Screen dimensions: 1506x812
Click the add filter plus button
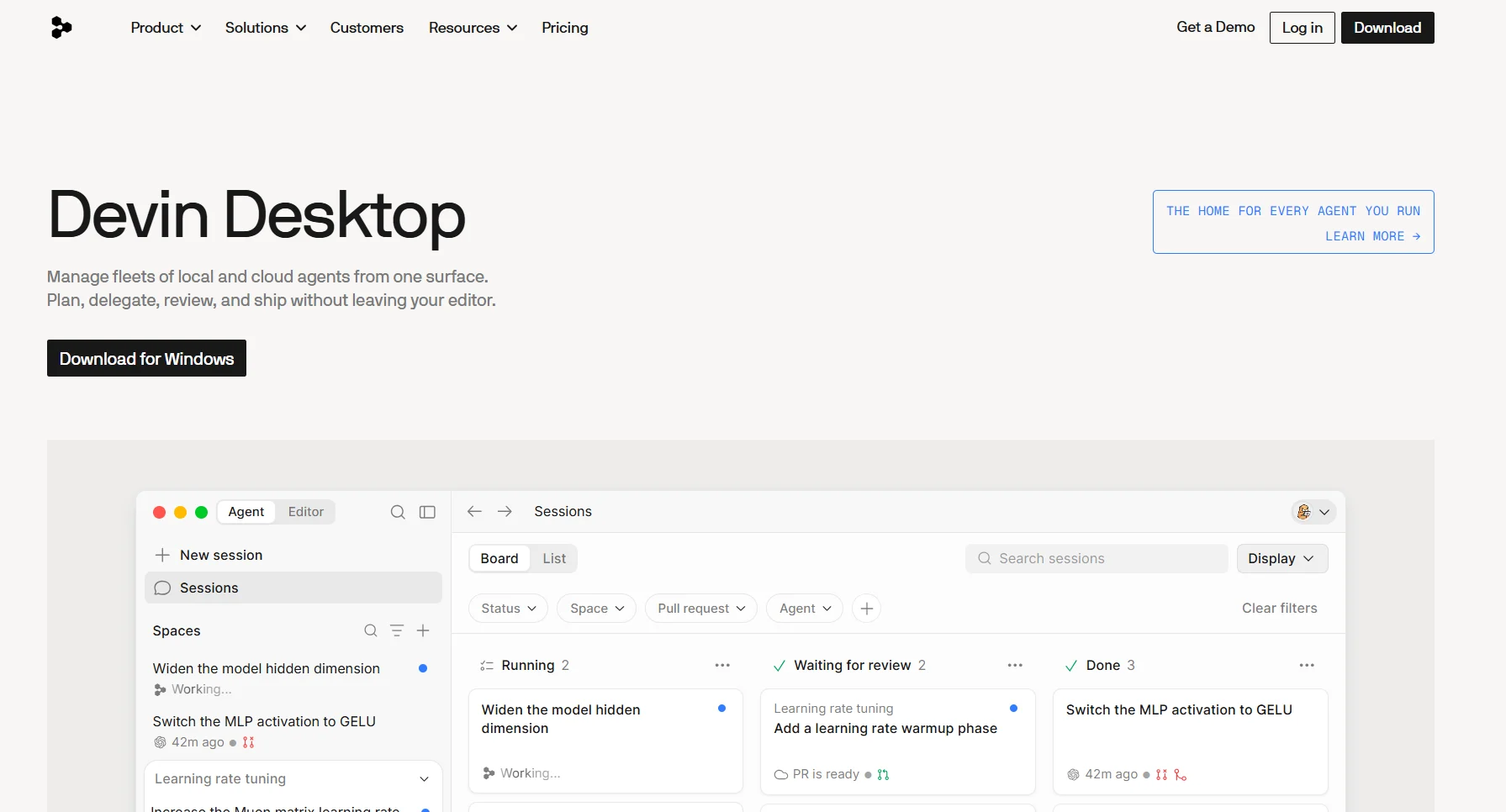click(867, 609)
